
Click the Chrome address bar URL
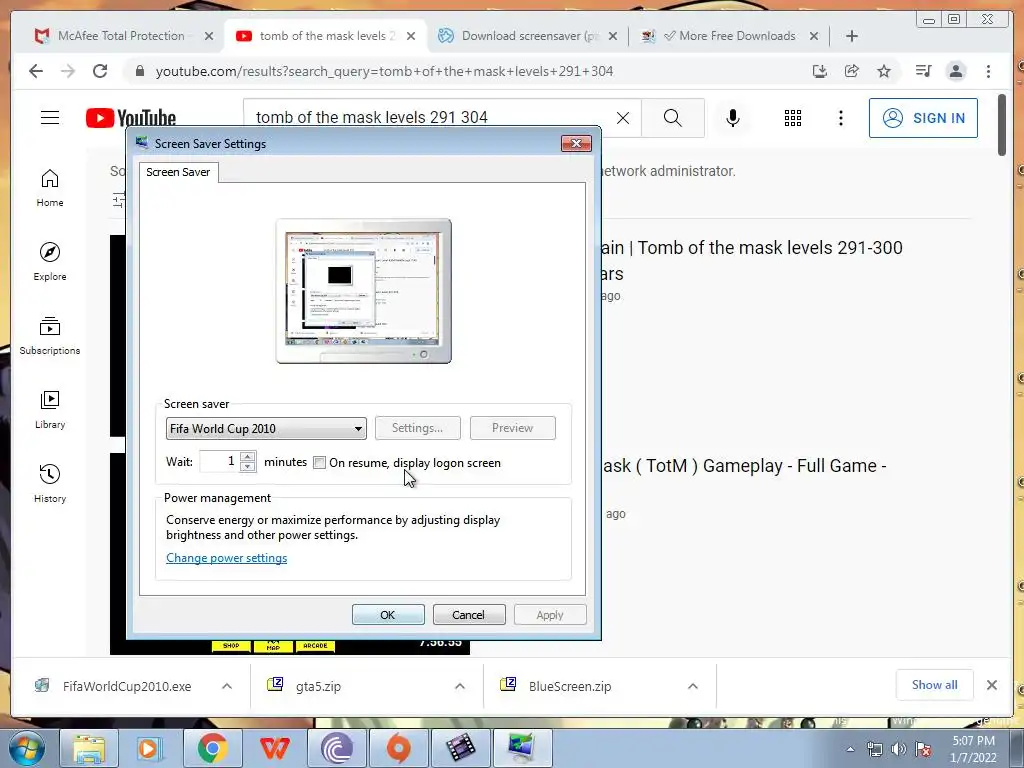384,71
